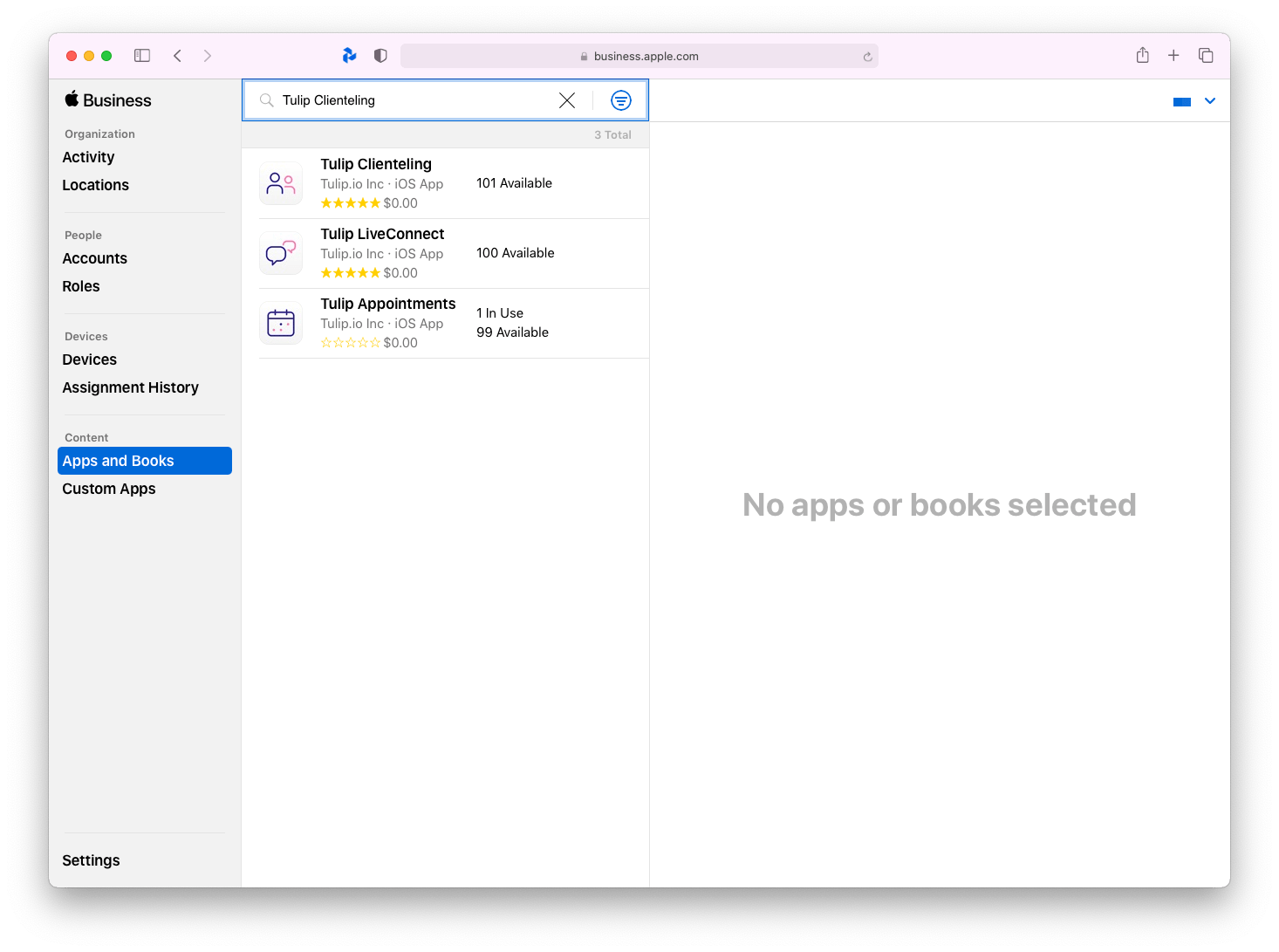
Task: Select the Apps and Books section
Action: 118,460
